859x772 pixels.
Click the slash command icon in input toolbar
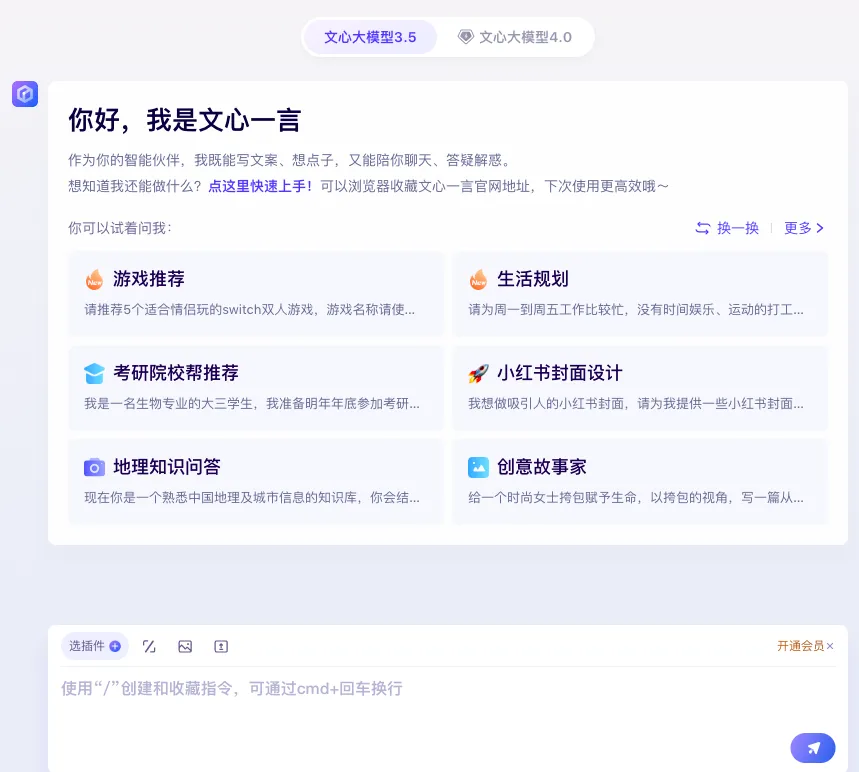(149, 647)
